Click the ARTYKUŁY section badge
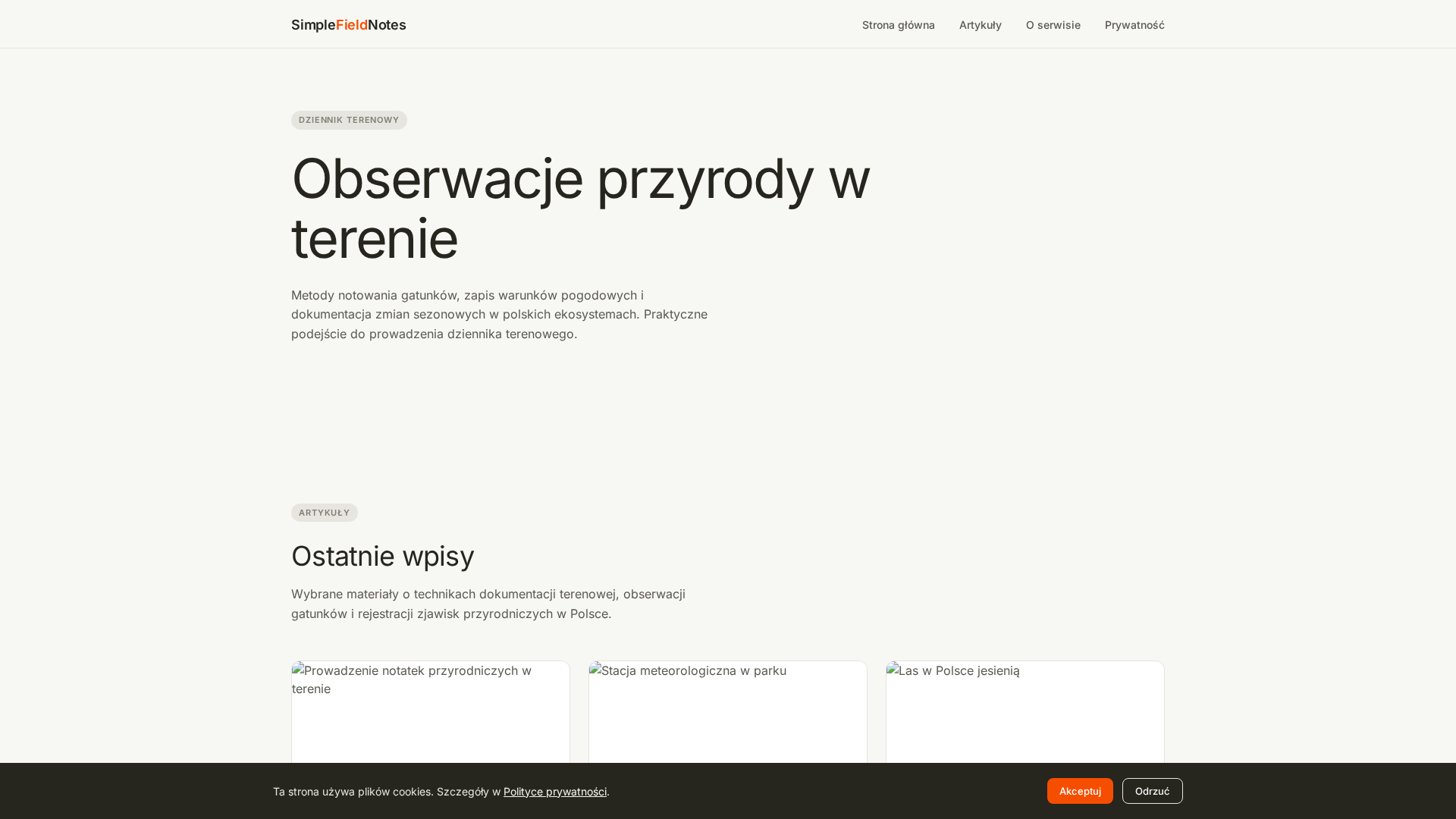The height and width of the screenshot is (819, 1456). [324, 513]
